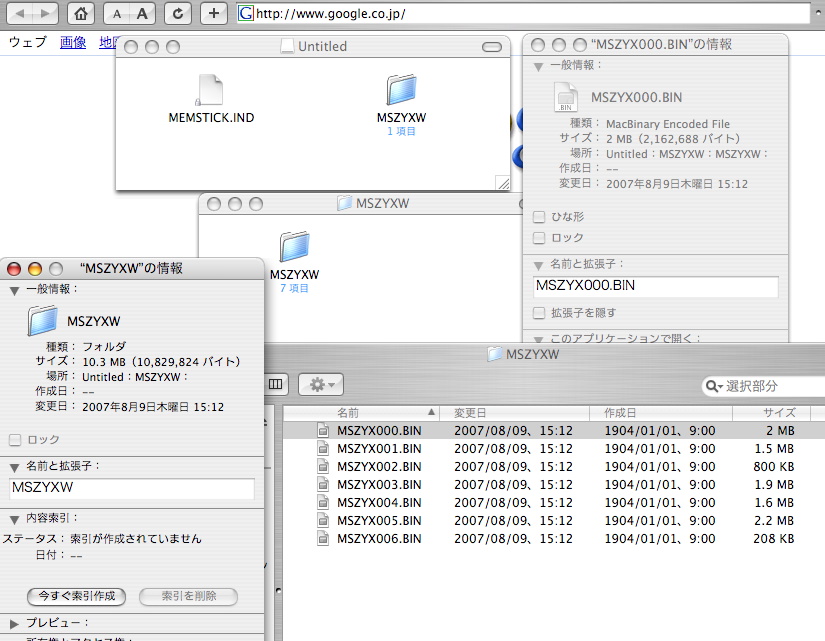Collapse 一般情報 section in BIN info window
This screenshot has height=641, width=825.
point(538,66)
